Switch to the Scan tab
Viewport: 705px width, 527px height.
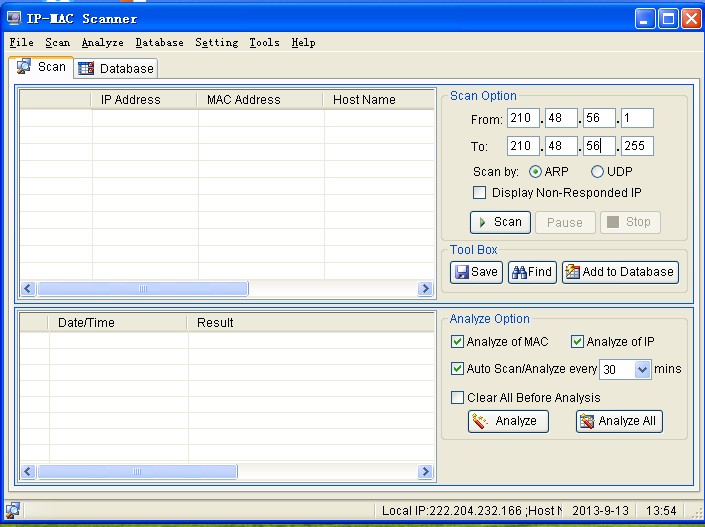pyautogui.click(x=41, y=67)
